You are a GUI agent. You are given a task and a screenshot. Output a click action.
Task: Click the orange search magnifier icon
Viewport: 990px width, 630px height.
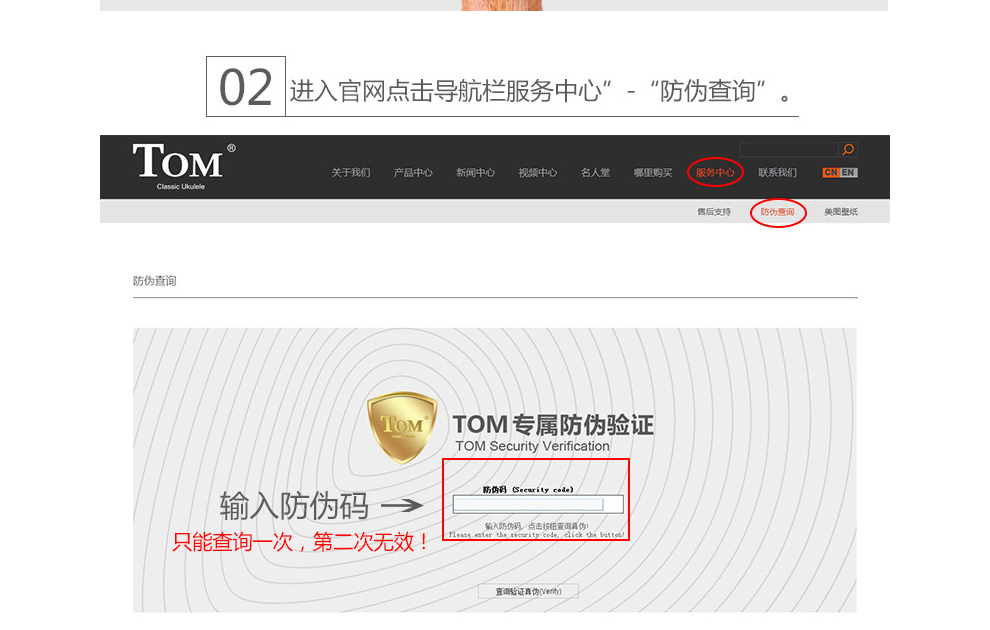(x=848, y=150)
